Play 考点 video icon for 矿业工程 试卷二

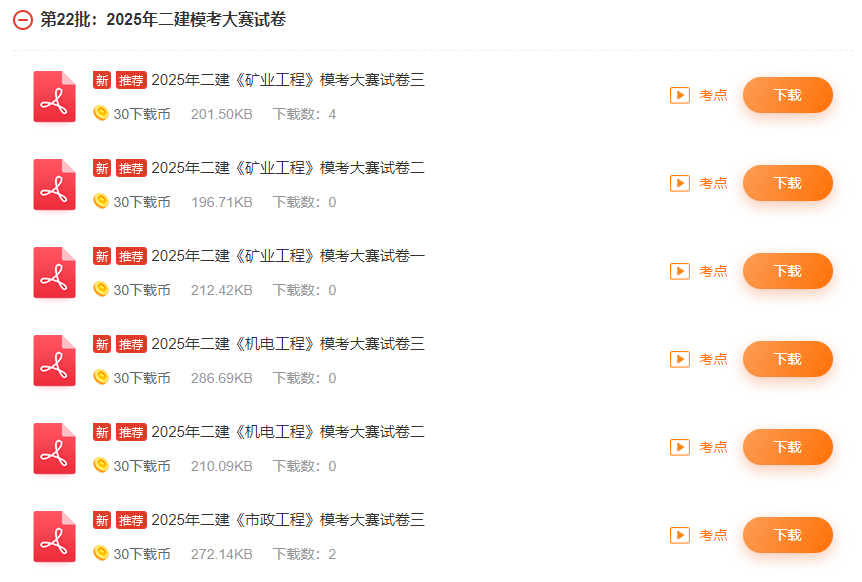point(680,183)
